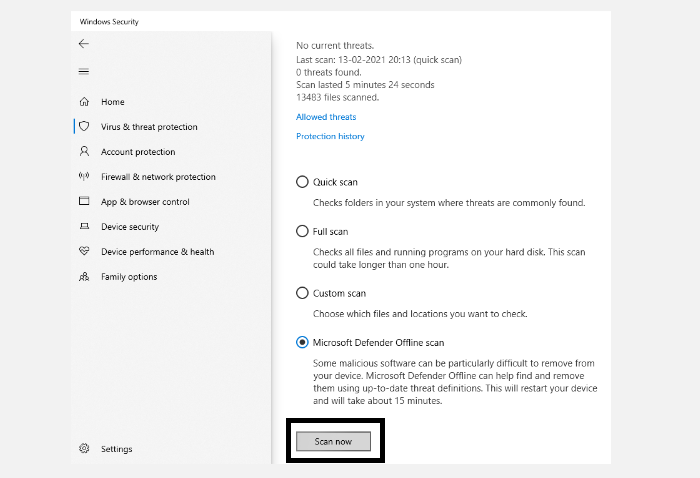Switch to App & browser control
The image size is (700, 478).
coord(145,202)
